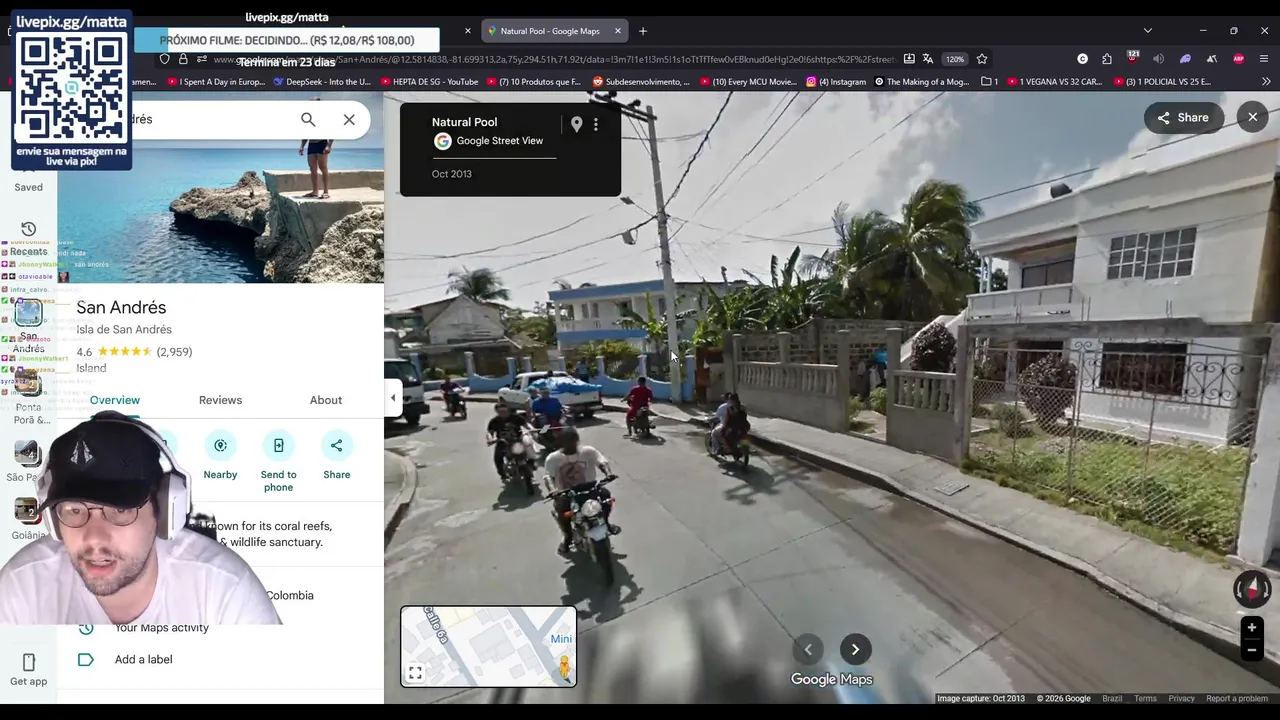1280x720 pixels.
Task: Open the 2,959 reviews link
Action: [x=174, y=352]
